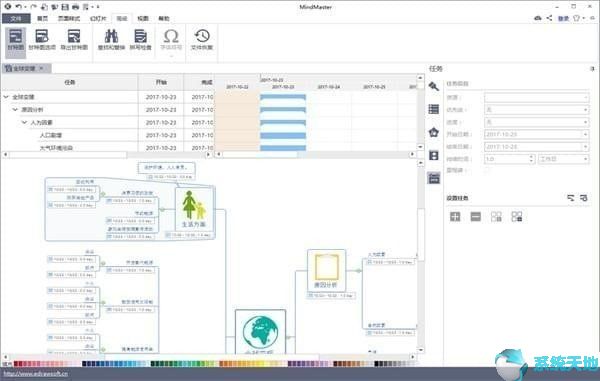Switch to the Help ribbon tab
Screen dimensions: 600x381
tap(164, 18)
